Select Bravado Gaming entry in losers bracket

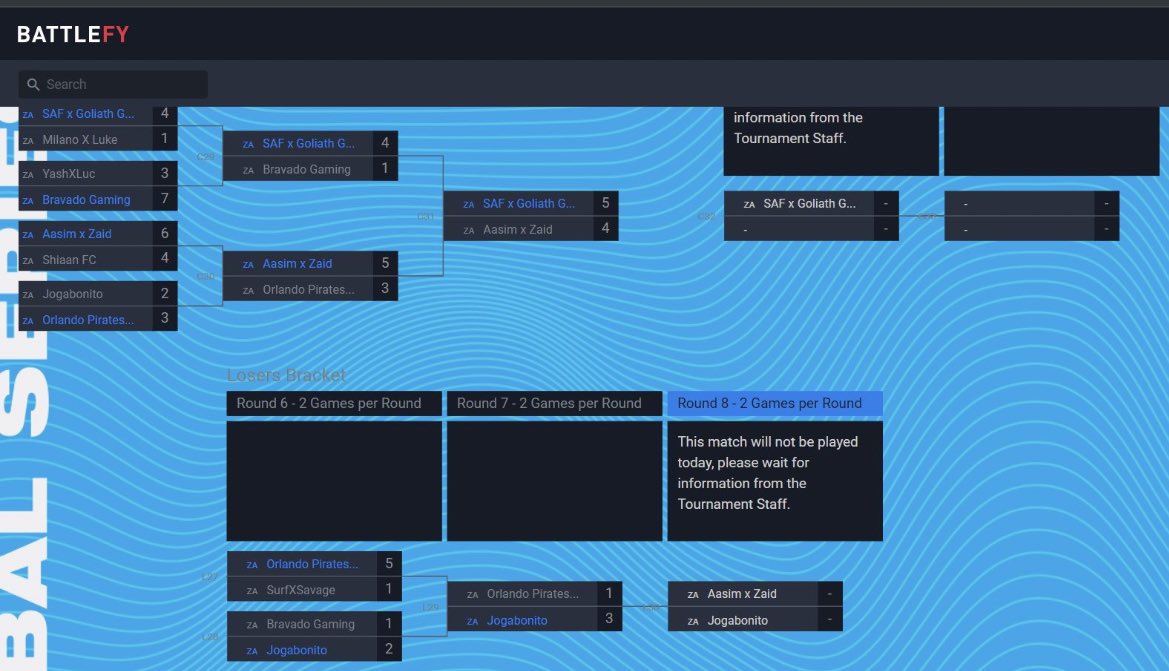[x=314, y=624]
